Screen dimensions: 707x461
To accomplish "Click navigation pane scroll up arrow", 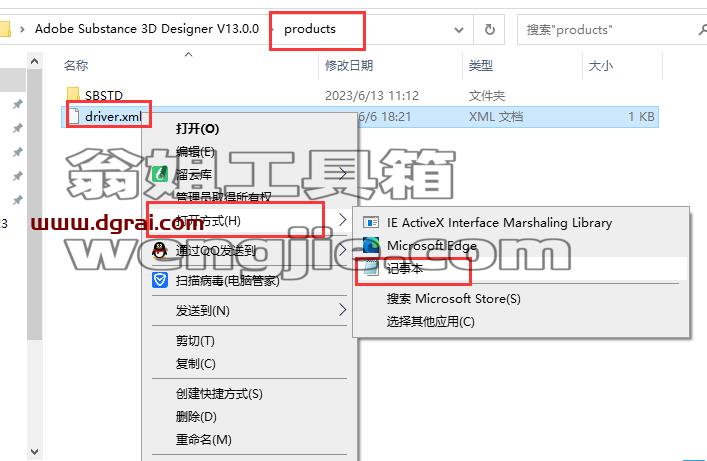I will click(35, 61).
